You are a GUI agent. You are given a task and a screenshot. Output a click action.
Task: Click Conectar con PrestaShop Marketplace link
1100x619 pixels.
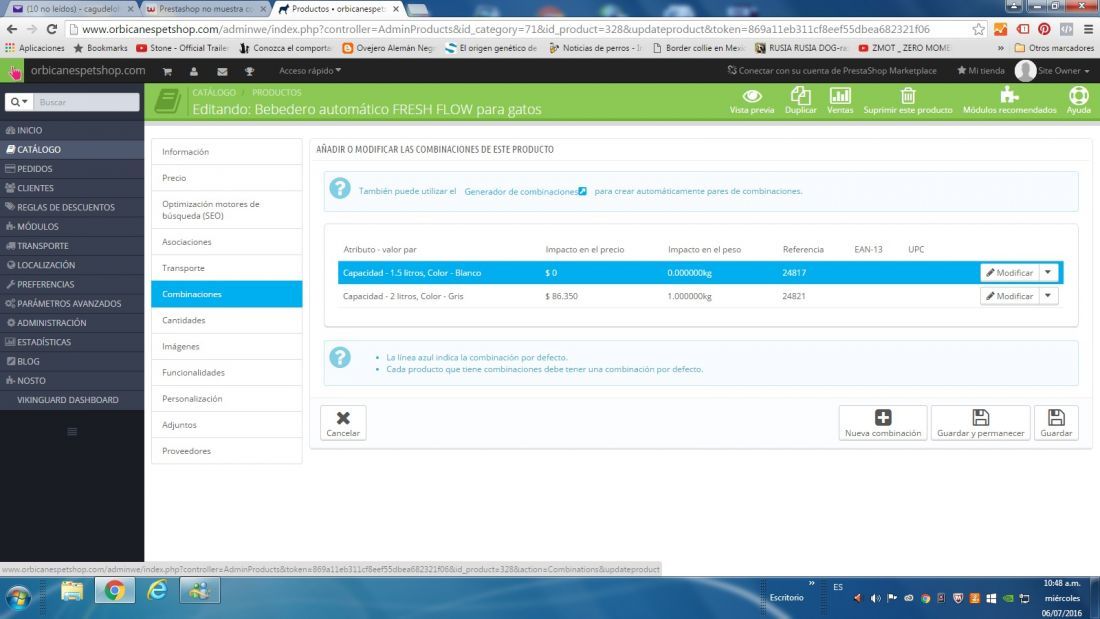(x=832, y=71)
